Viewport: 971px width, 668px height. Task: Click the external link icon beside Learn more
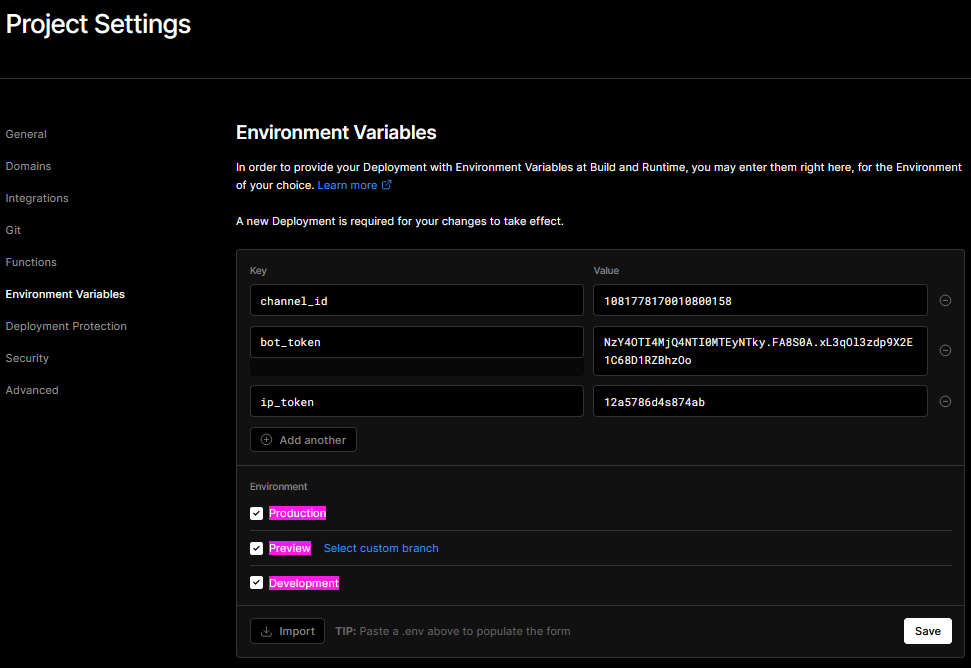[x=387, y=185]
